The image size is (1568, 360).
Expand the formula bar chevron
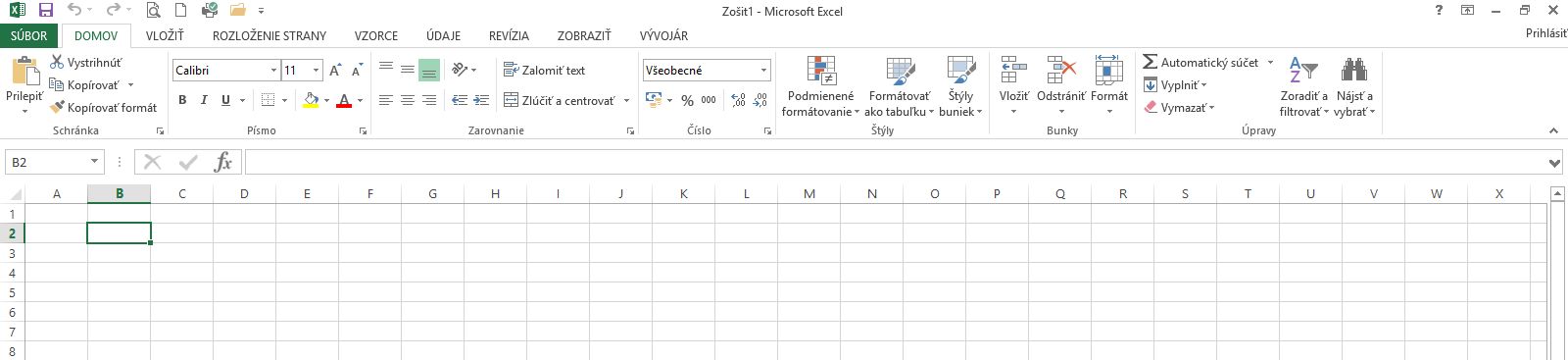point(1554,163)
